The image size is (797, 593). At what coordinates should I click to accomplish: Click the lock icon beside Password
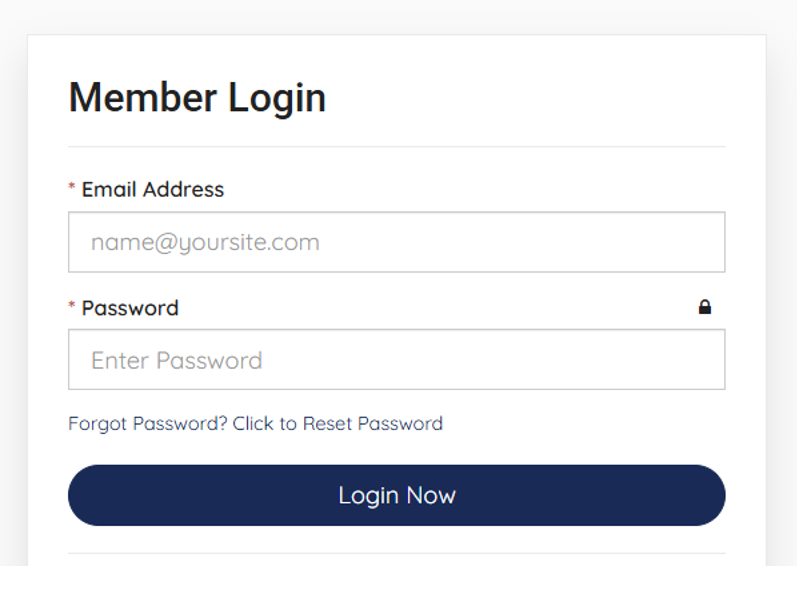[705, 307]
